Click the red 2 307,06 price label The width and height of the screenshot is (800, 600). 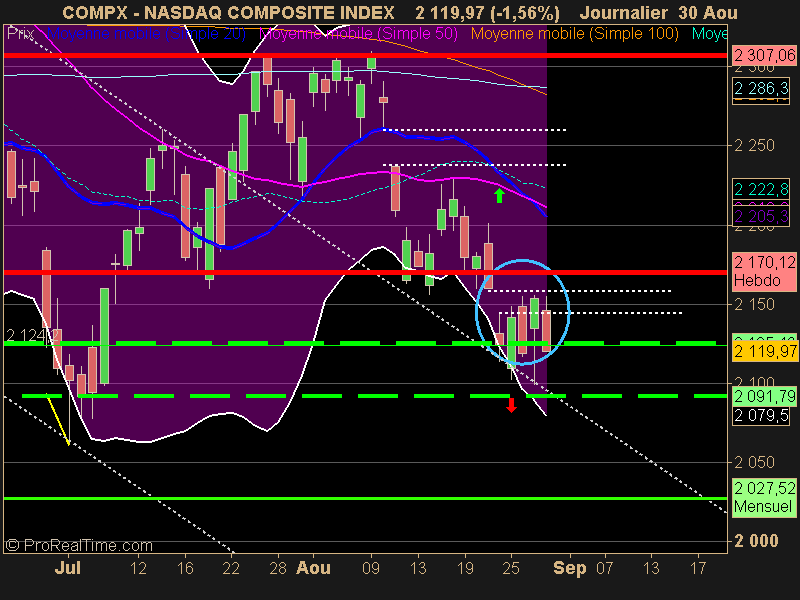(x=764, y=55)
